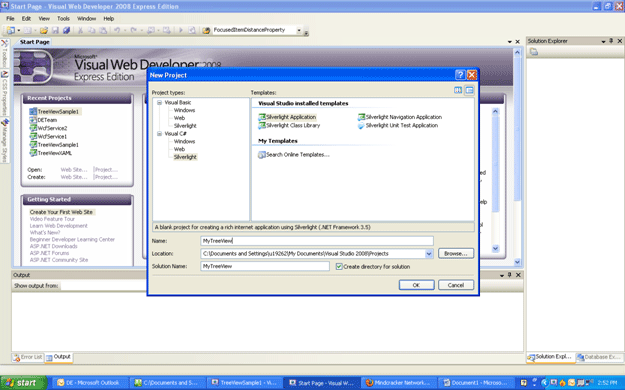Open the Solution Explorer window position dropdown
625x390 pixels.
coord(603,41)
